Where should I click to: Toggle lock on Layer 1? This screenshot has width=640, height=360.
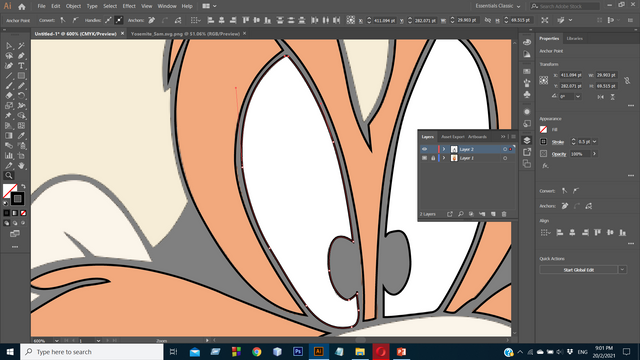click(433, 158)
